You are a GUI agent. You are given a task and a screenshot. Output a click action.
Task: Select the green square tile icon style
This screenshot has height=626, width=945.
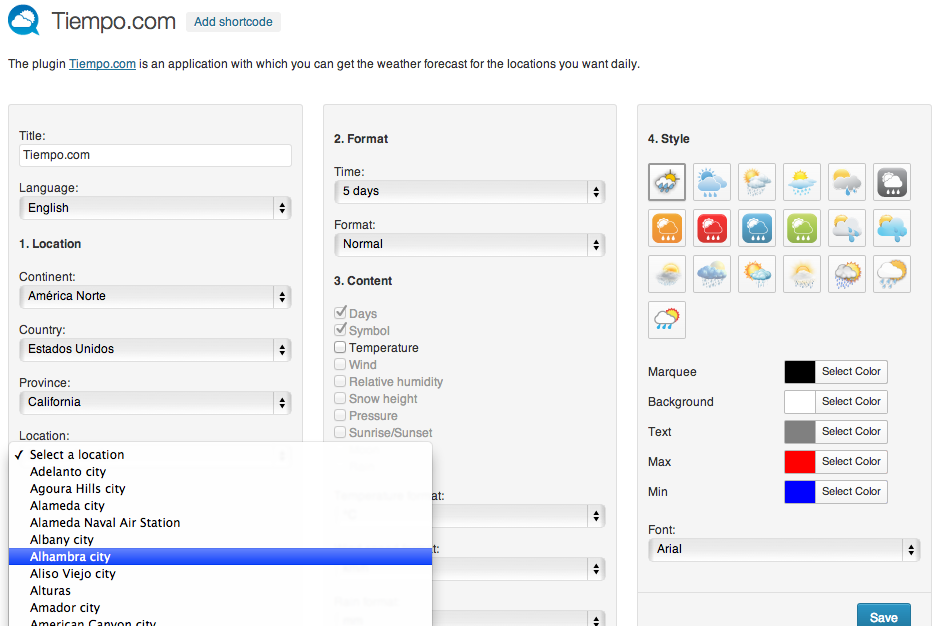pos(802,228)
